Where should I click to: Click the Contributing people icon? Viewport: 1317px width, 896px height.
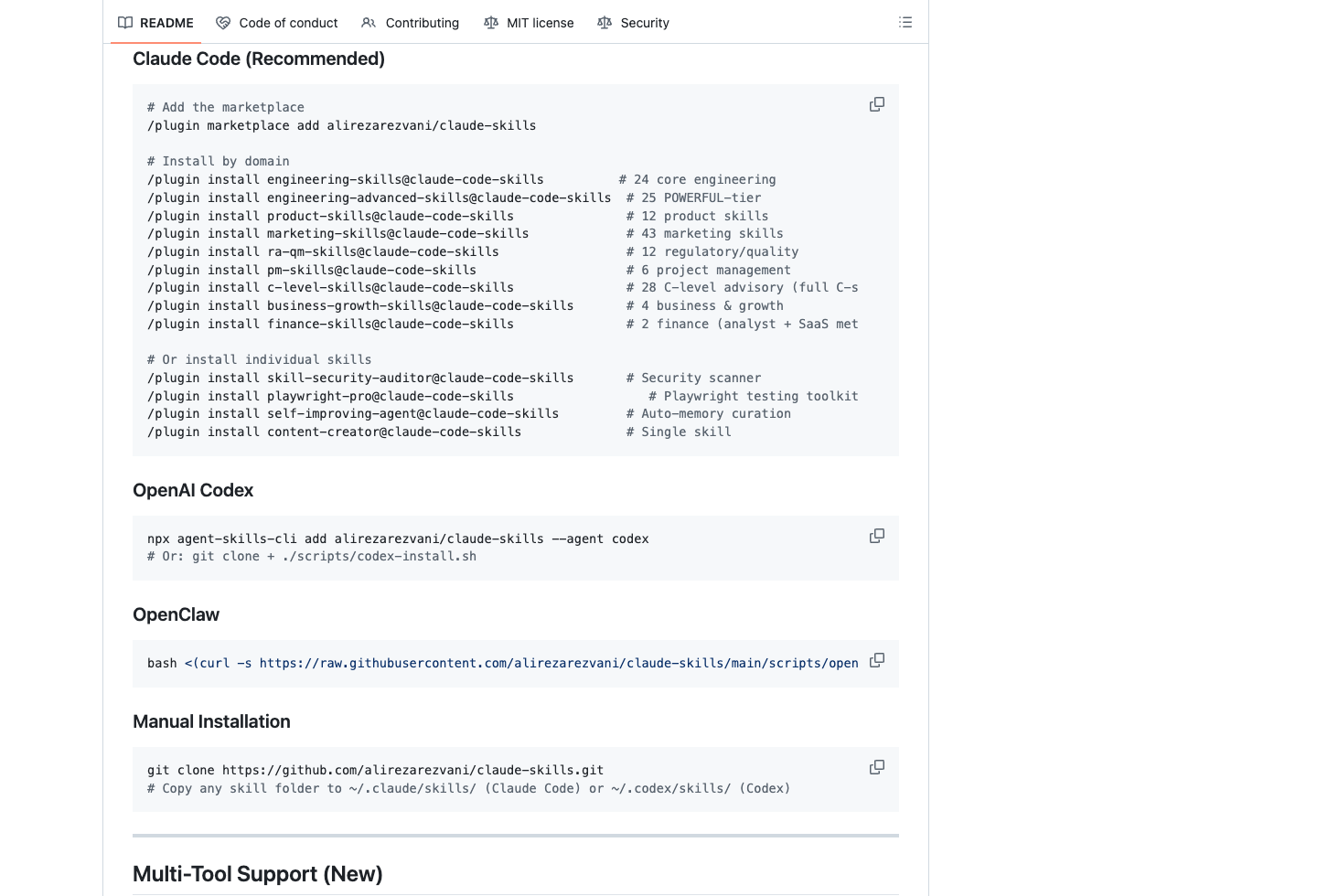(x=369, y=23)
